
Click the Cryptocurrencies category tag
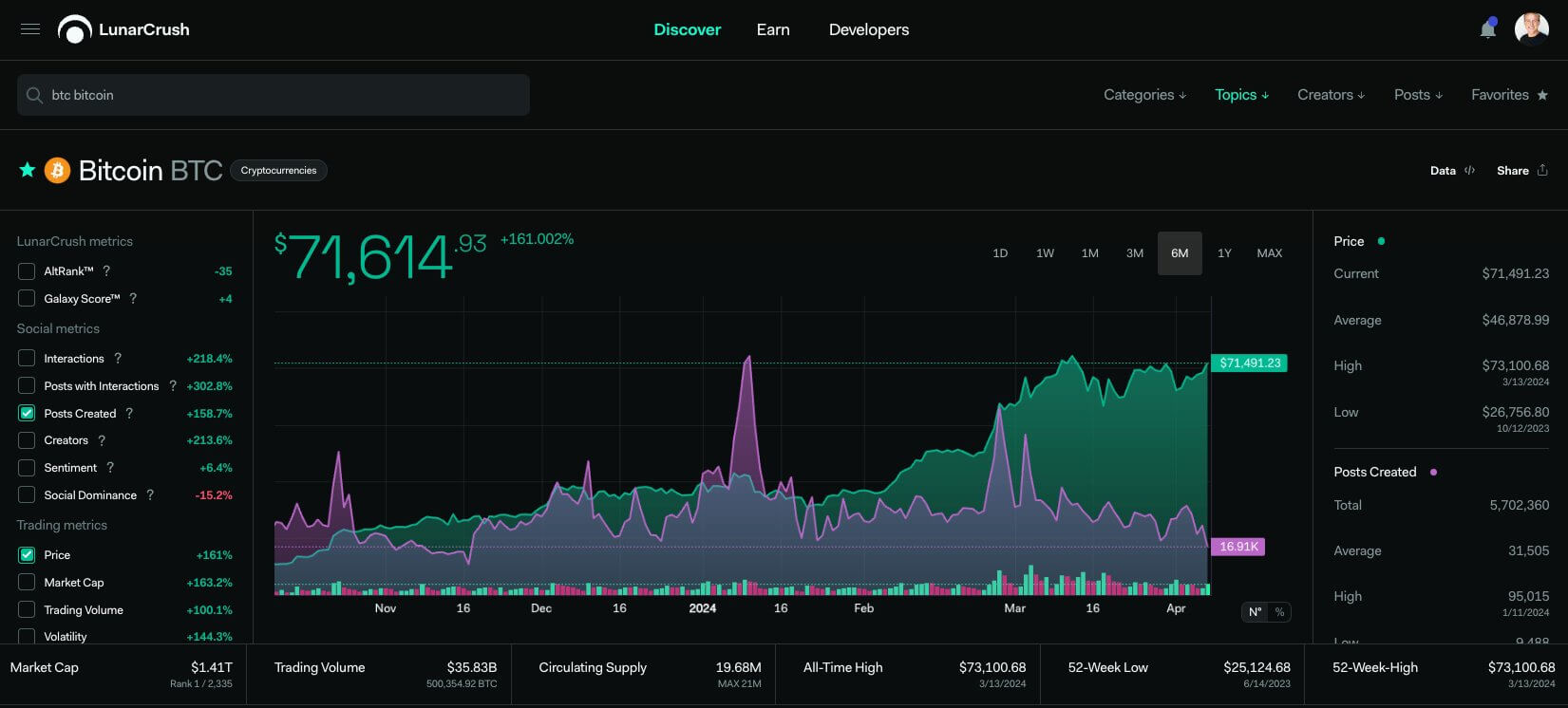(278, 171)
